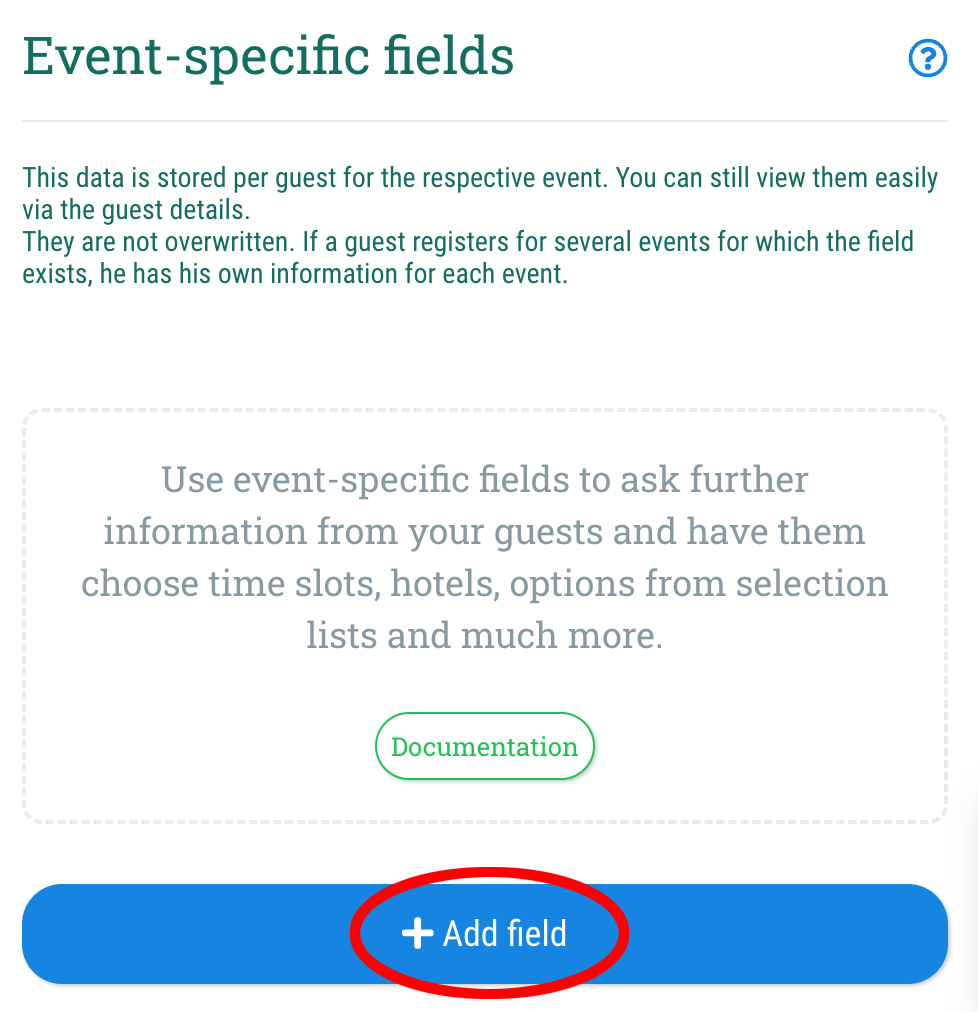Add a new event-specific field
This screenshot has width=978, height=1012.
point(485,934)
